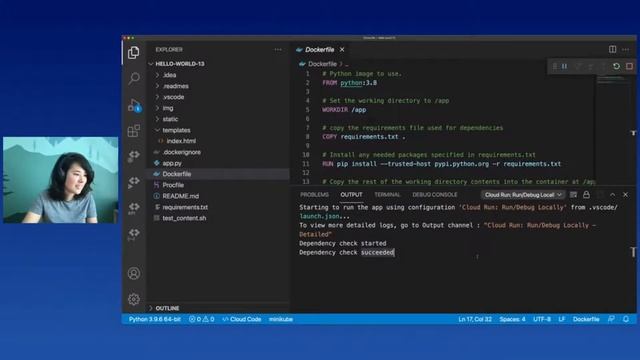640x360 pixels.
Task: Place cursor on 'WORKDIR /app' line
Action: (x=344, y=110)
